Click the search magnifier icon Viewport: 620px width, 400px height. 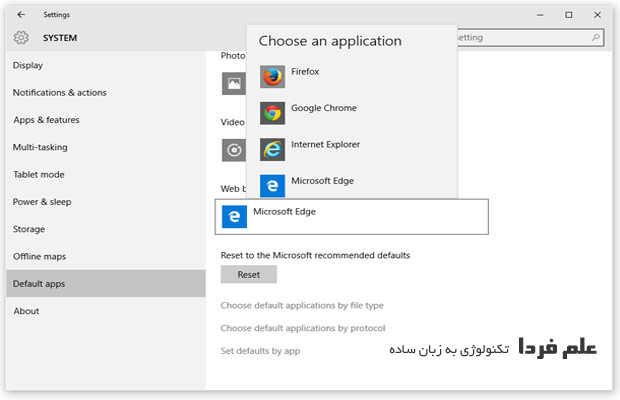pos(596,38)
